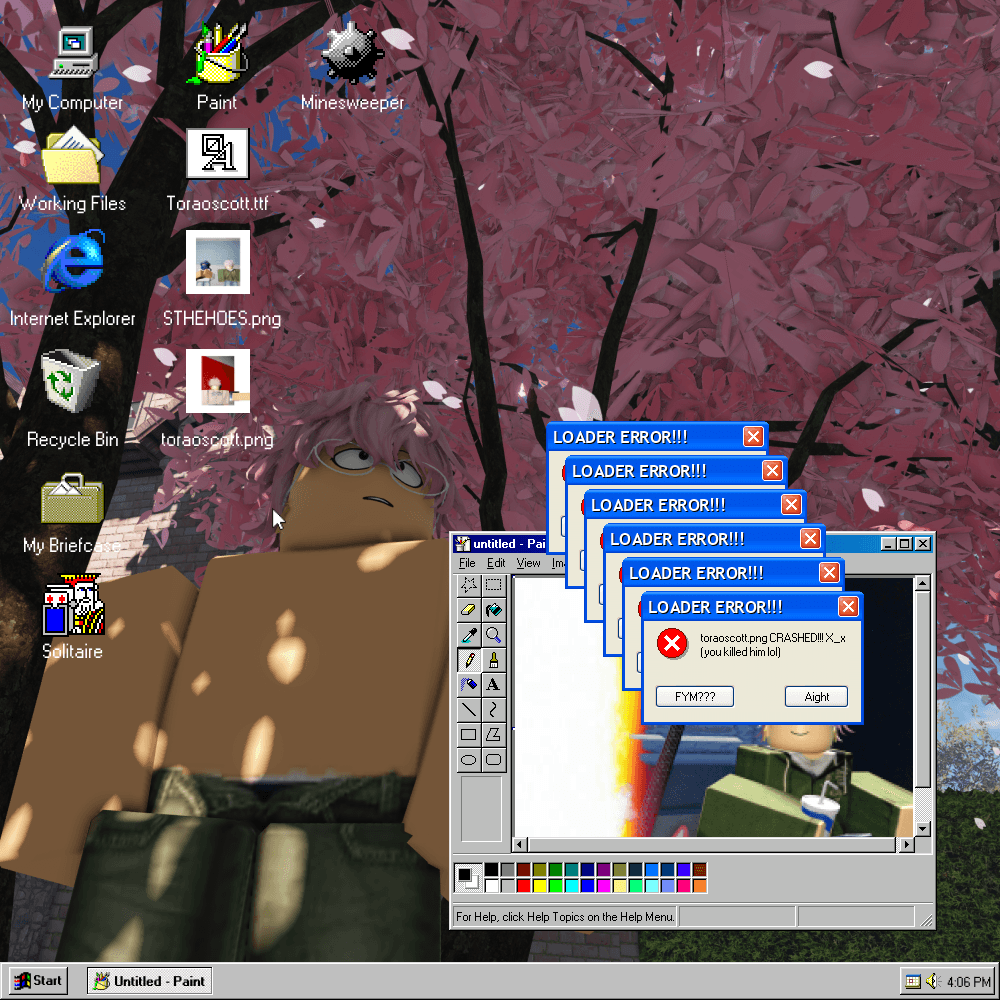This screenshot has height=1000, width=1000.
Task: Select the lime green palette swatch
Action: point(556,885)
